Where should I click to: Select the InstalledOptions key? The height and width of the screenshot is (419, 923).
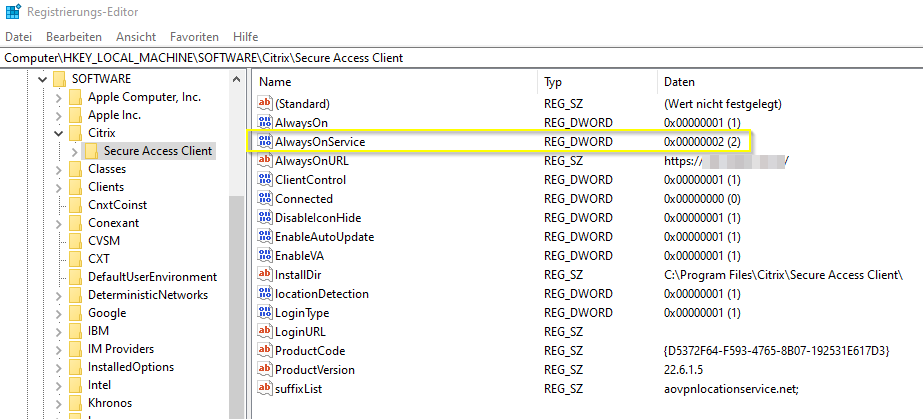131,367
